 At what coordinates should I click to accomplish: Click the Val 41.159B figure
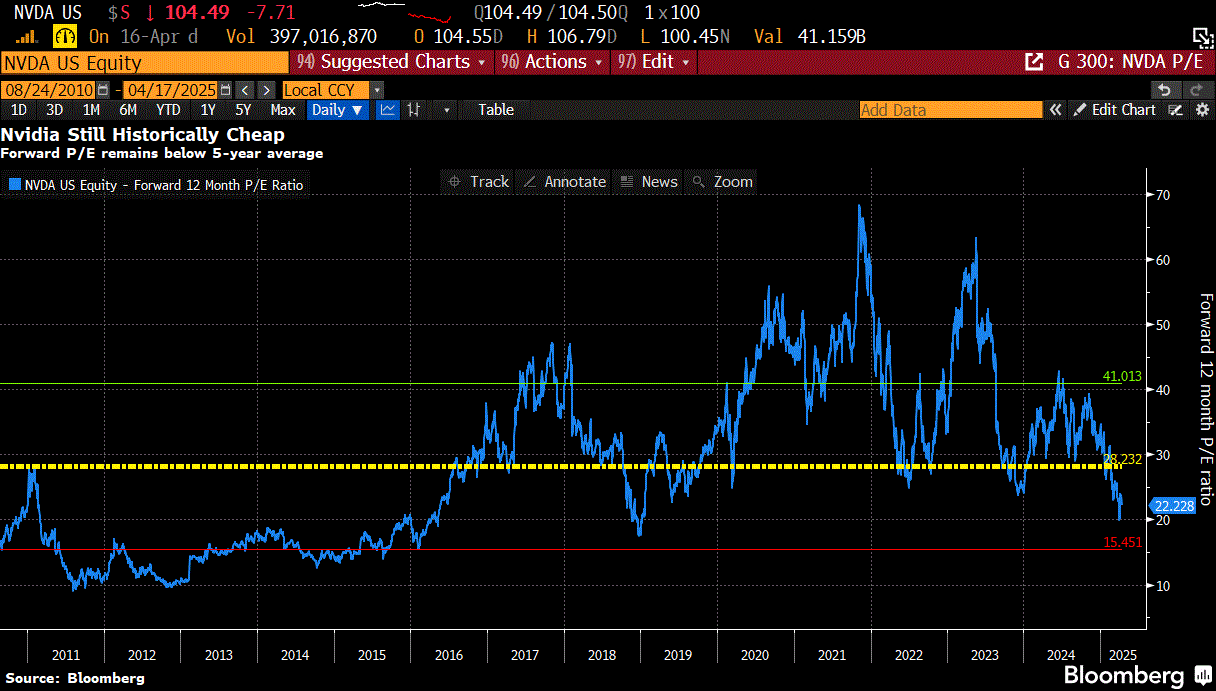point(809,37)
